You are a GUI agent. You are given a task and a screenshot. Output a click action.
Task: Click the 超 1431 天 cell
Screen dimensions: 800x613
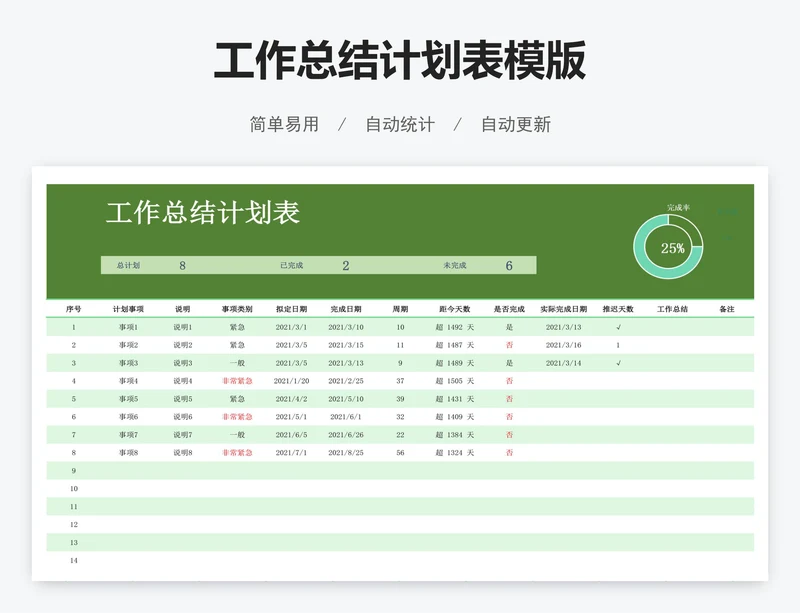point(455,399)
